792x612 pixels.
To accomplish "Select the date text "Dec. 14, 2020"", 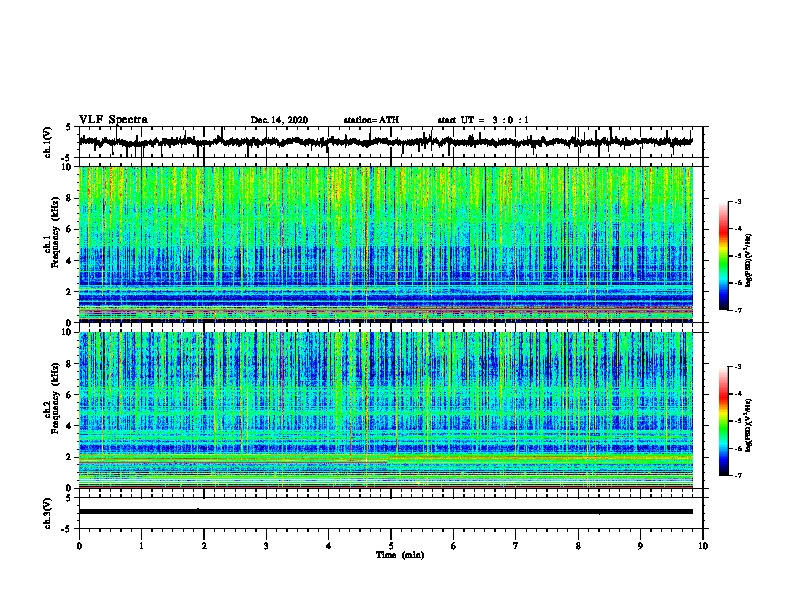I will [x=279, y=120].
